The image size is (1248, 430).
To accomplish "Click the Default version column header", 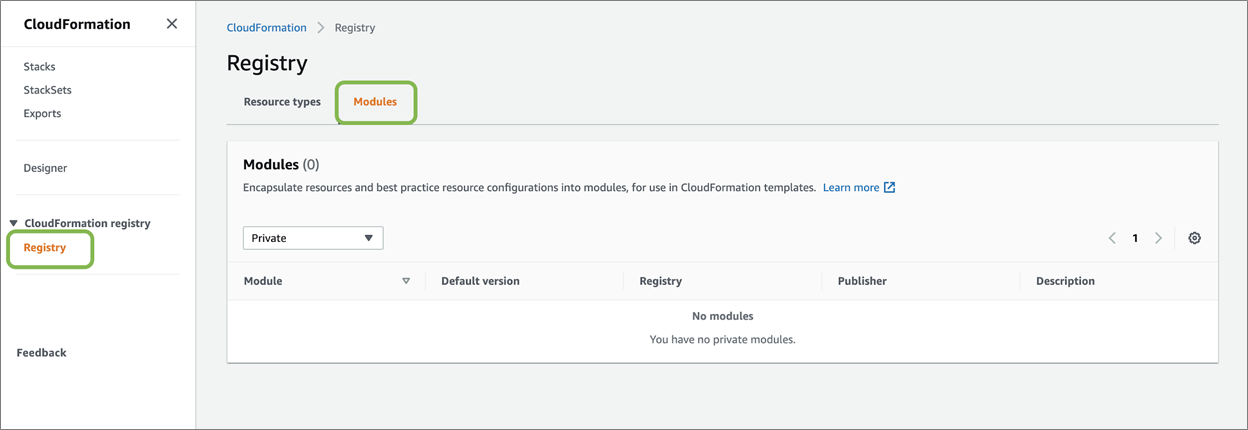I will coord(480,281).
